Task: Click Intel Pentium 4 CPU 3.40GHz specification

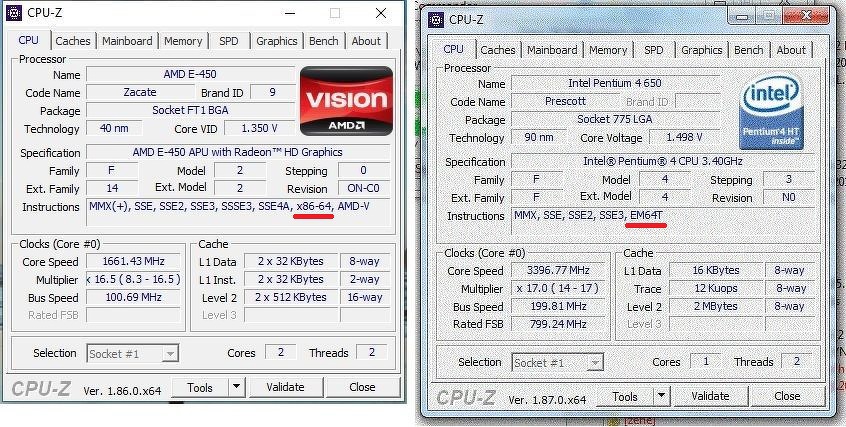Action: [663, 161]
